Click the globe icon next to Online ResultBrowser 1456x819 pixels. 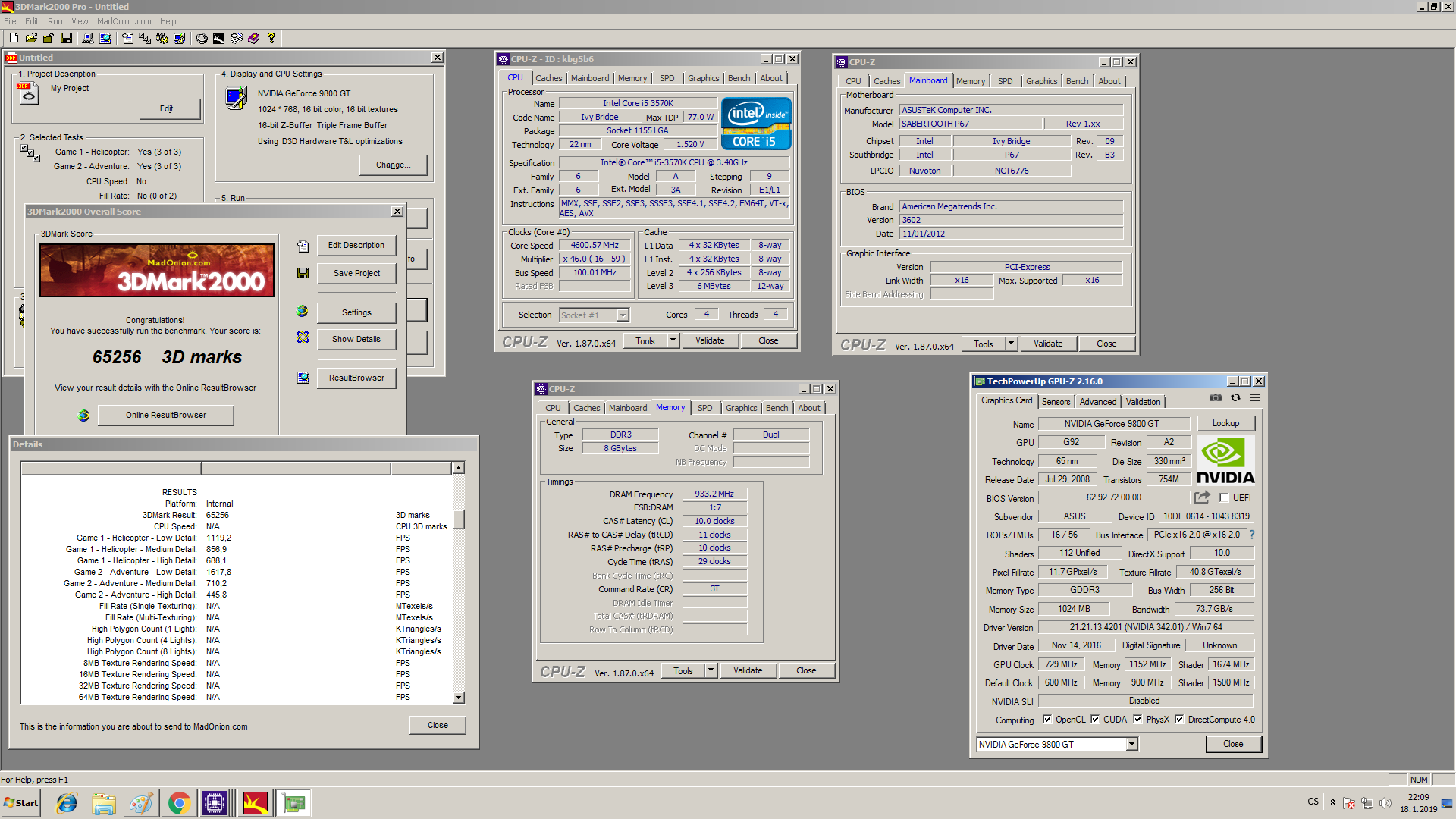pos(83,415)
